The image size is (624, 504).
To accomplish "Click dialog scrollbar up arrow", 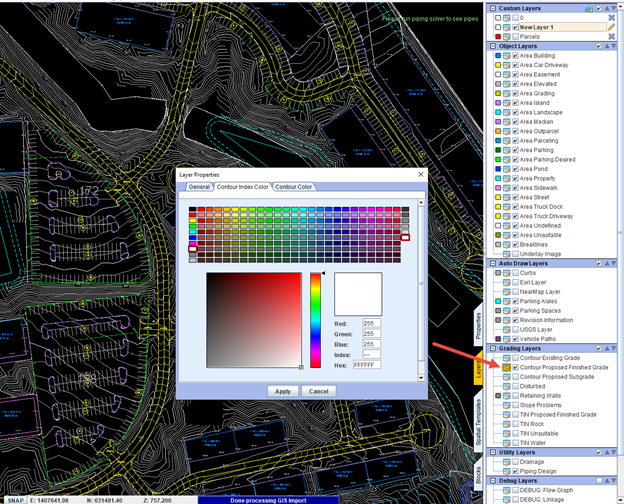I will click(x=421, y=203).
